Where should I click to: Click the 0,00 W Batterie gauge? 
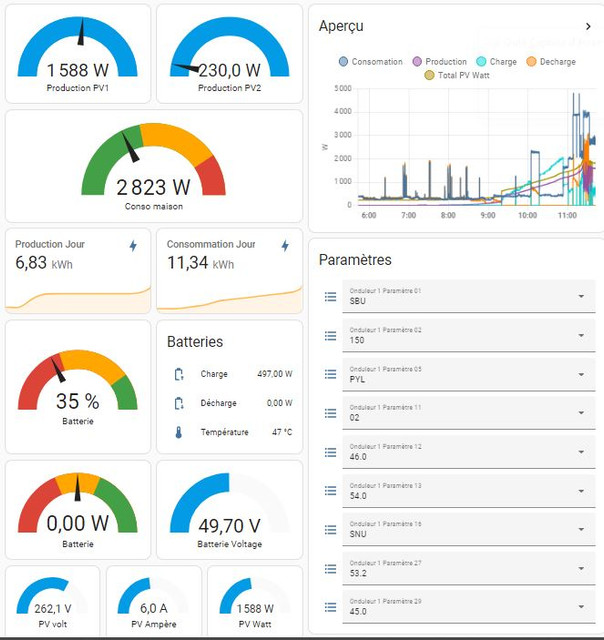(x=78, y=510)
